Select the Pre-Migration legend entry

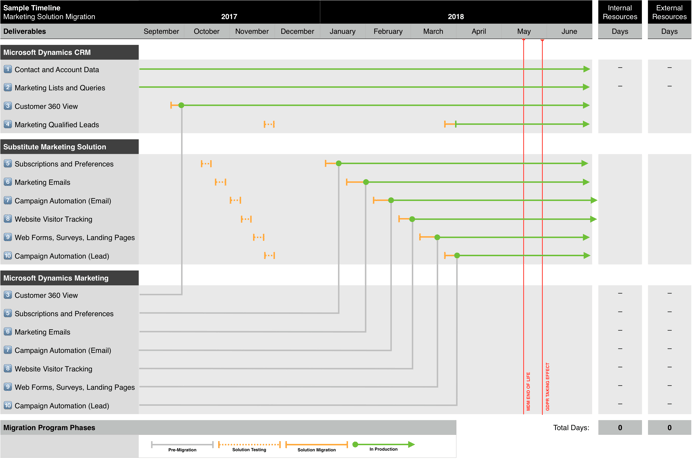coord(182,446)
